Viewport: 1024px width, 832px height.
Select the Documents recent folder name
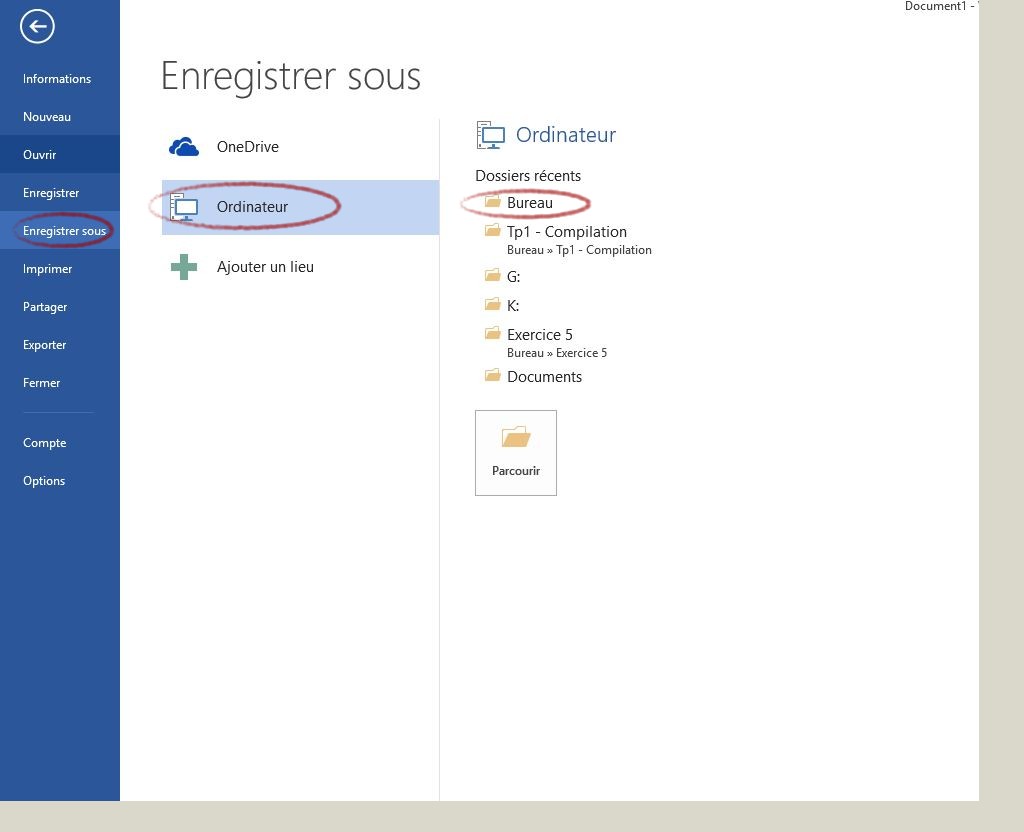point(544,377)
